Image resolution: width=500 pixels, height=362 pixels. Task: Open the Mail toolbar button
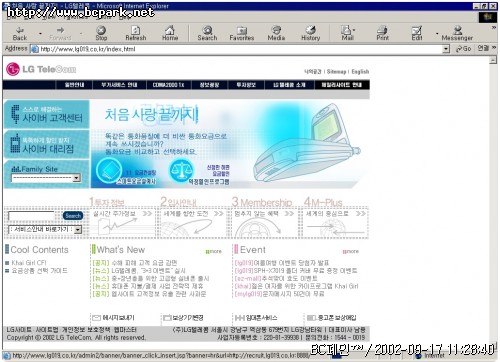click(347, 33)
